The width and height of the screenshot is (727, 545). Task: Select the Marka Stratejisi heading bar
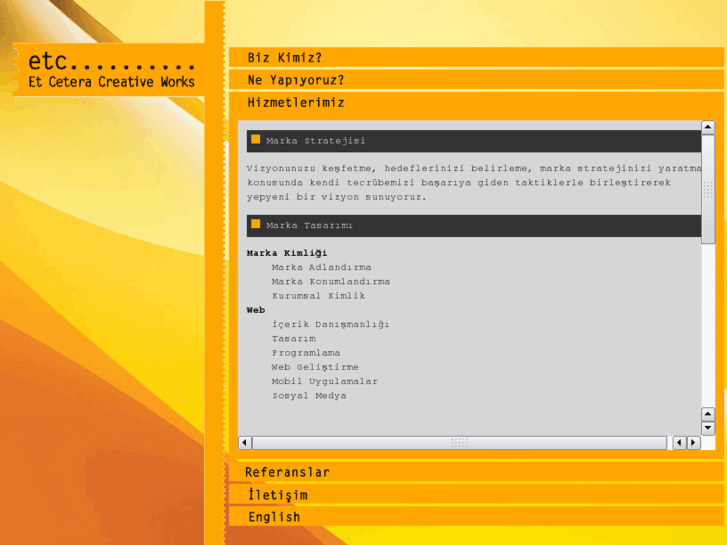point(474,141)
